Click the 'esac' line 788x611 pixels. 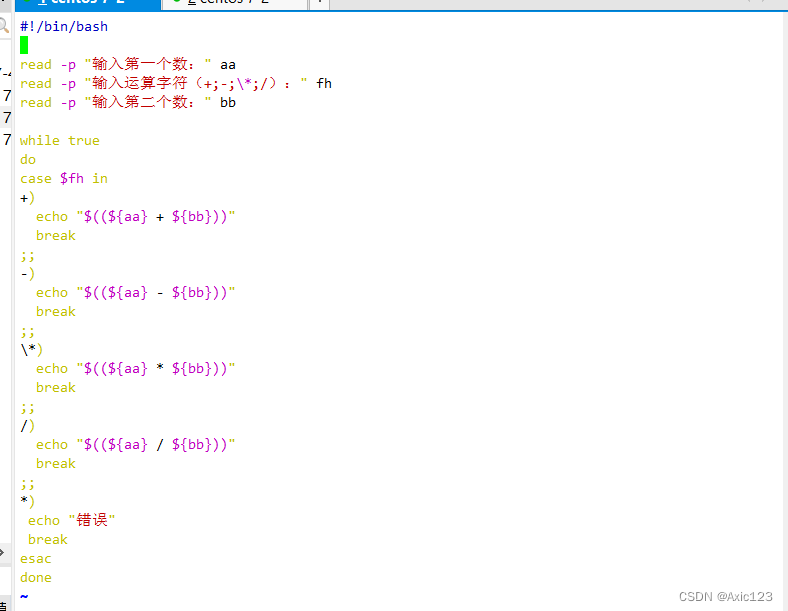(x=36, y=559)
